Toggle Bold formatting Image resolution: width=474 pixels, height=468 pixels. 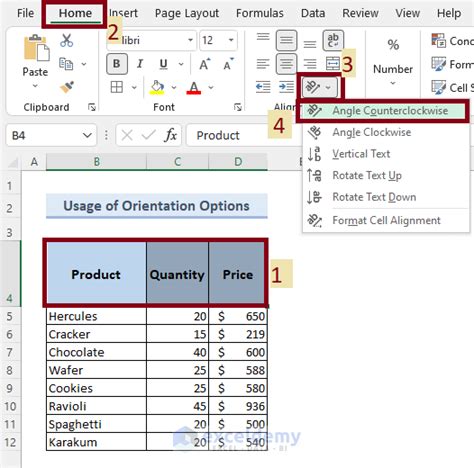[117, 64]
